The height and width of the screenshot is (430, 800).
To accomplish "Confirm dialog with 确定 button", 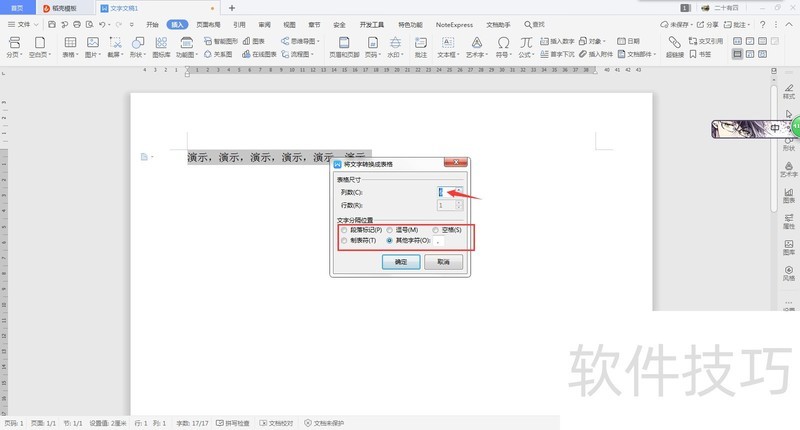I will (401, 262).
